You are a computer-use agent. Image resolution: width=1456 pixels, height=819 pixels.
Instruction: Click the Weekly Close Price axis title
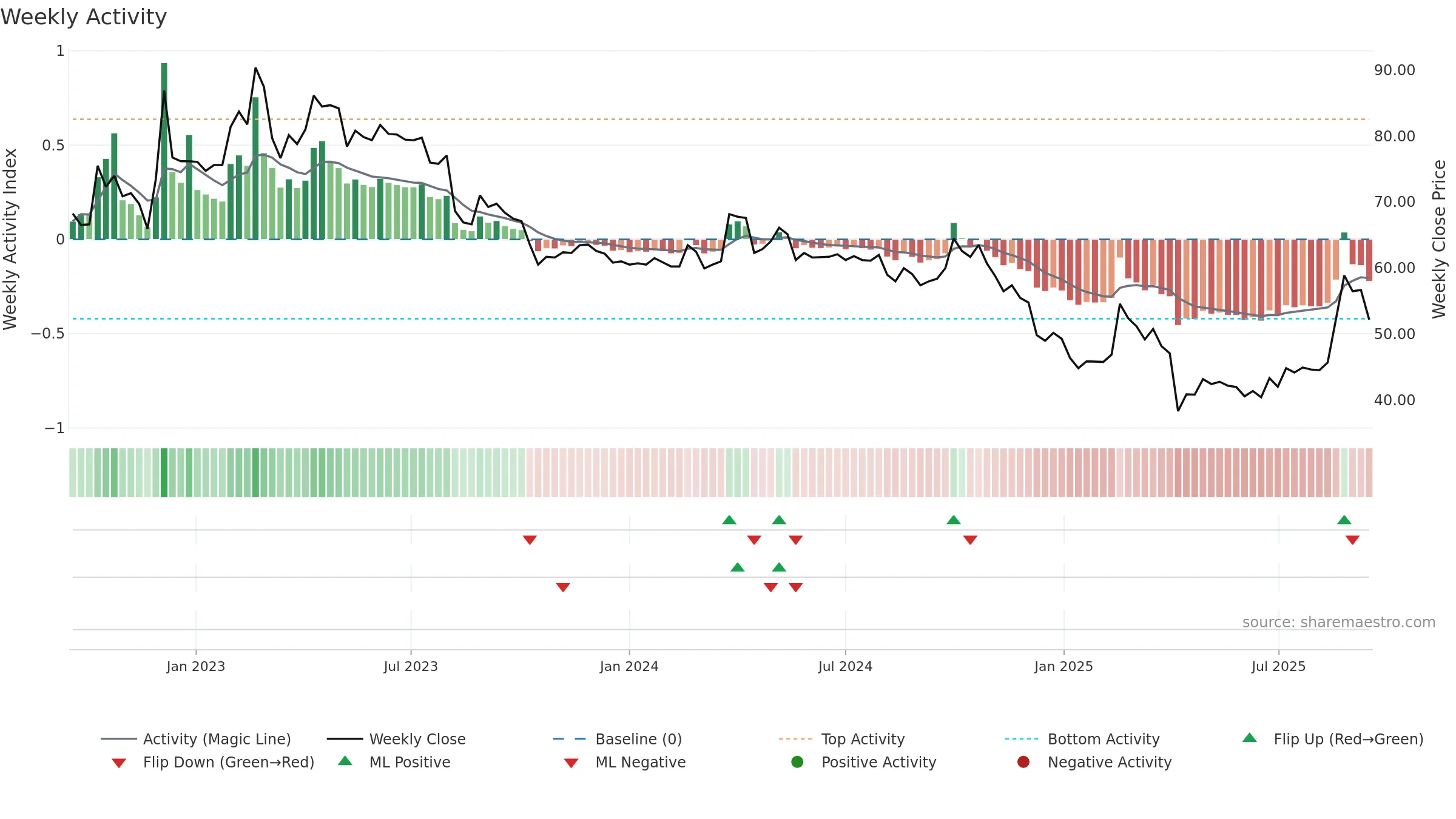point(1439,239)
